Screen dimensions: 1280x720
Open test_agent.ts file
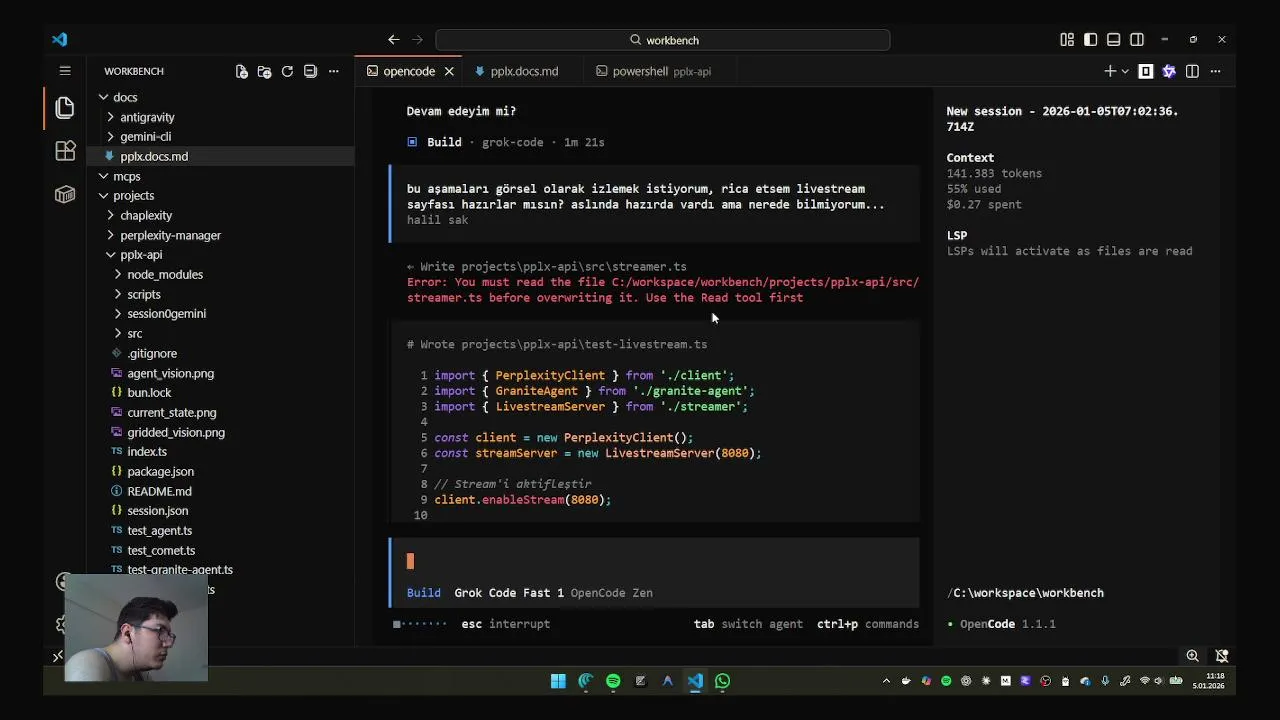(x=159, y=530)
